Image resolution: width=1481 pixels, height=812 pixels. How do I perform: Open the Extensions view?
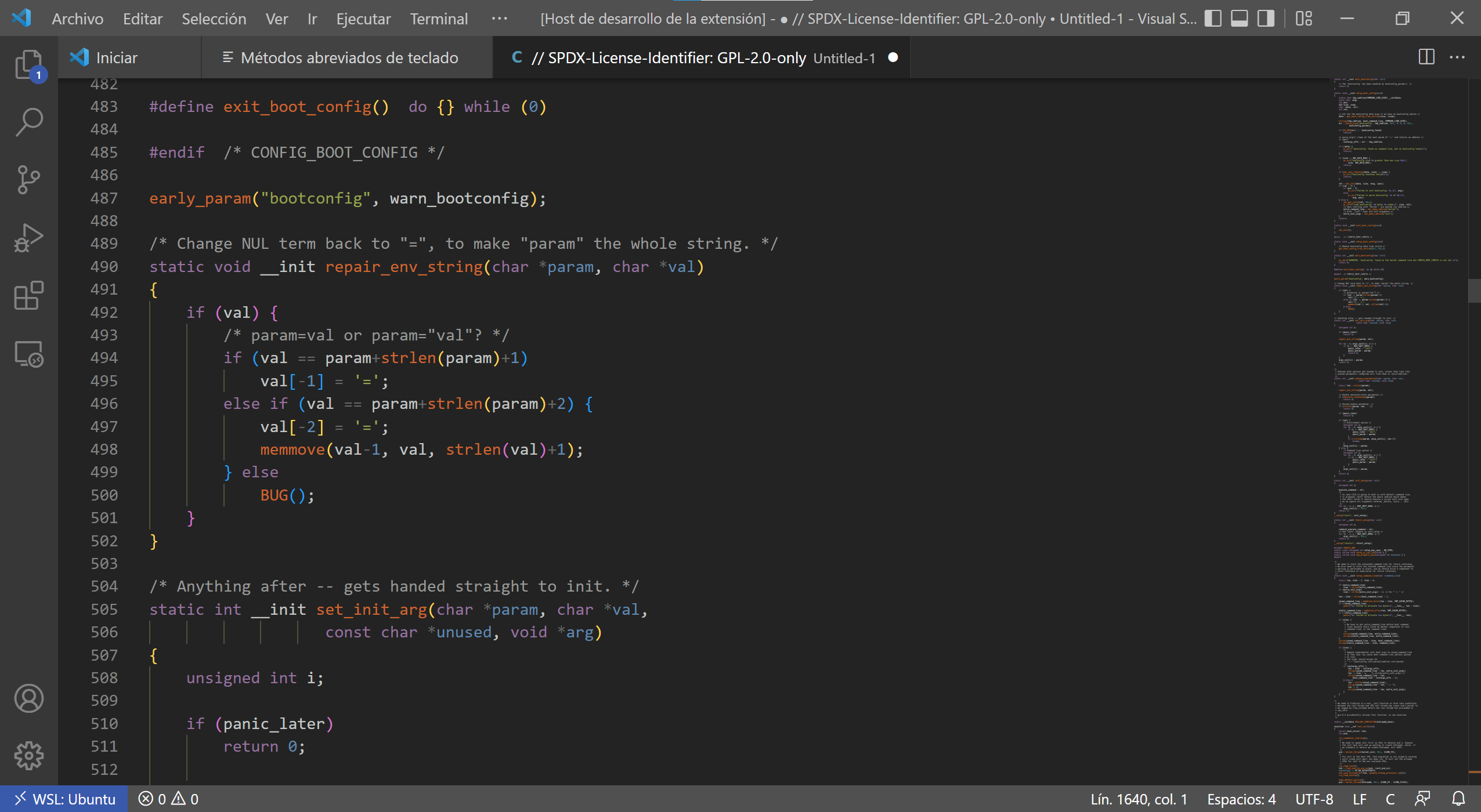pyautogui.click(x=28, y=296)
